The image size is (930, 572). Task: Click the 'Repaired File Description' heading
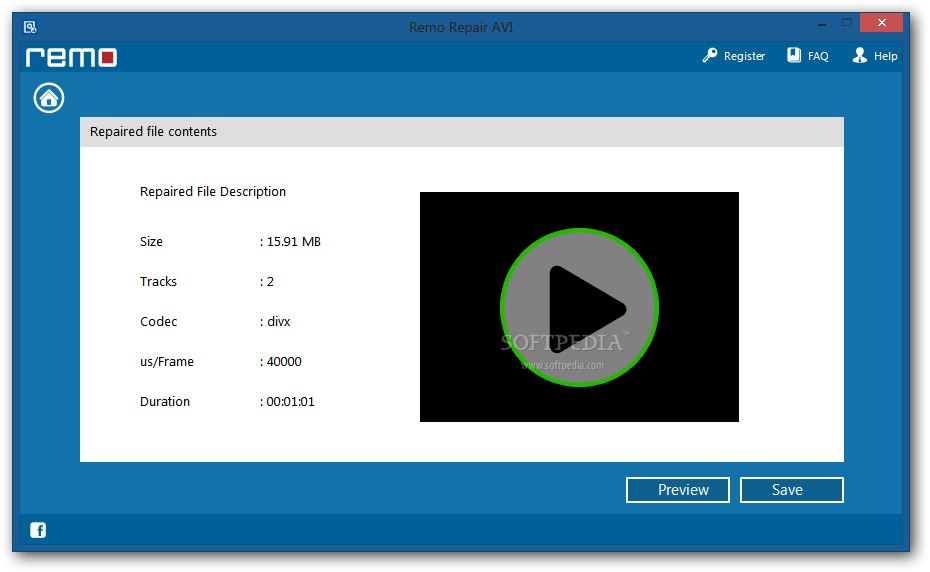[x=213, y=192]
